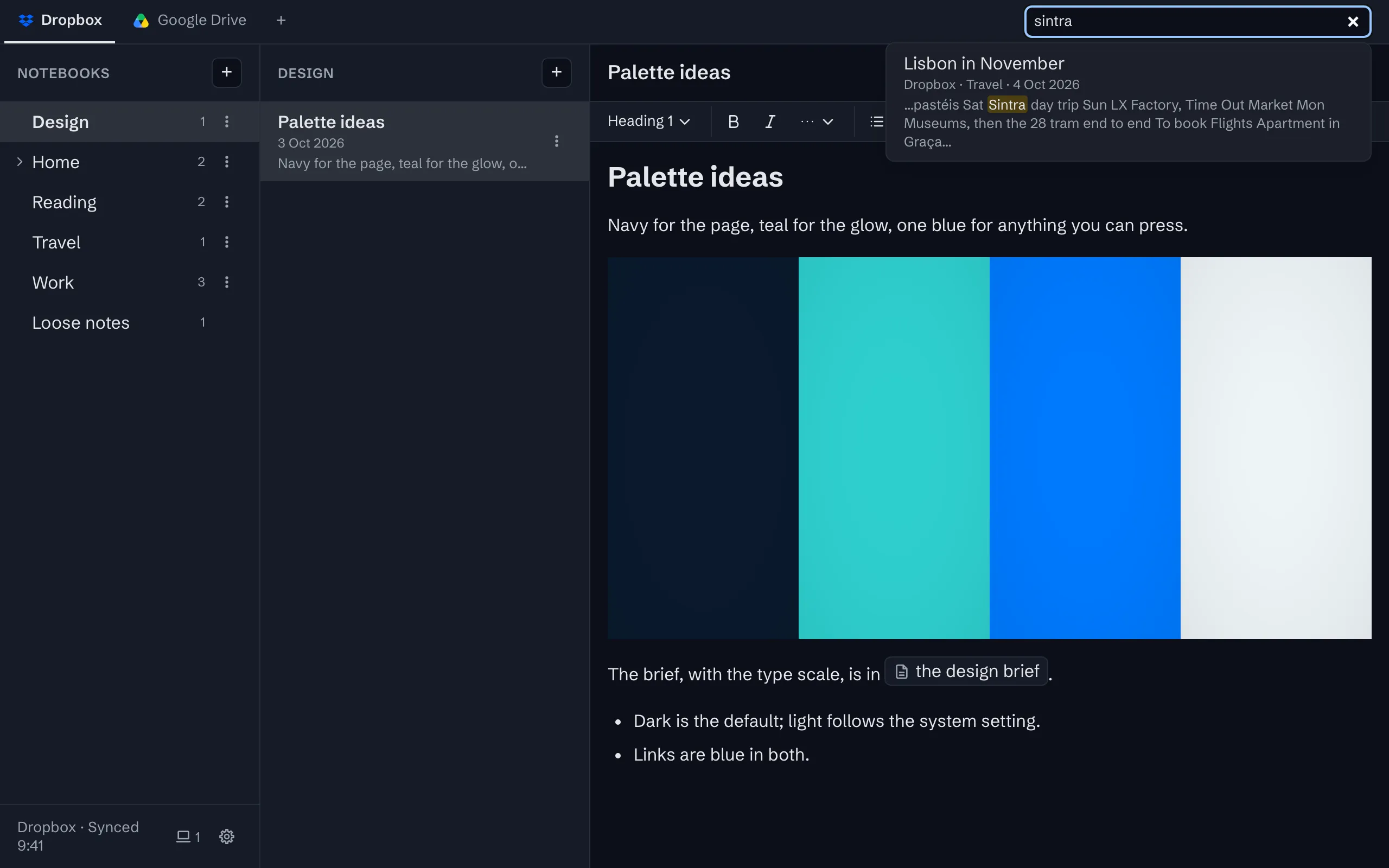Open the Heading 1 style dropdown

click(x=648, y=122)
